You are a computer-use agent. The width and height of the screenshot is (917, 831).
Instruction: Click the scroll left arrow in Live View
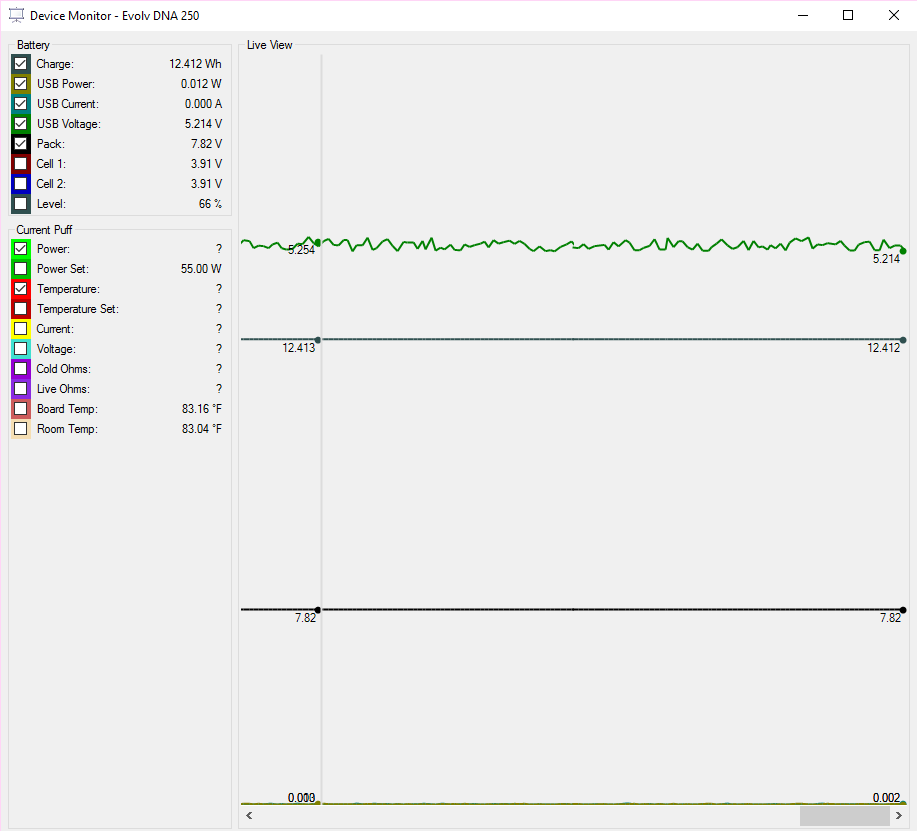pos(249,817)
